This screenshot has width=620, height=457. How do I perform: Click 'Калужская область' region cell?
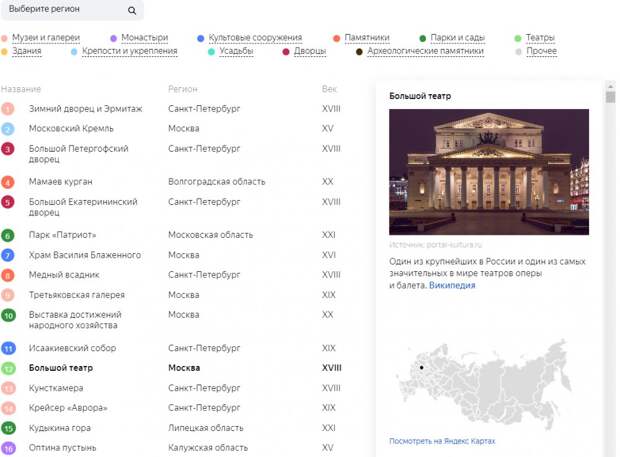[x=208, y=448]
